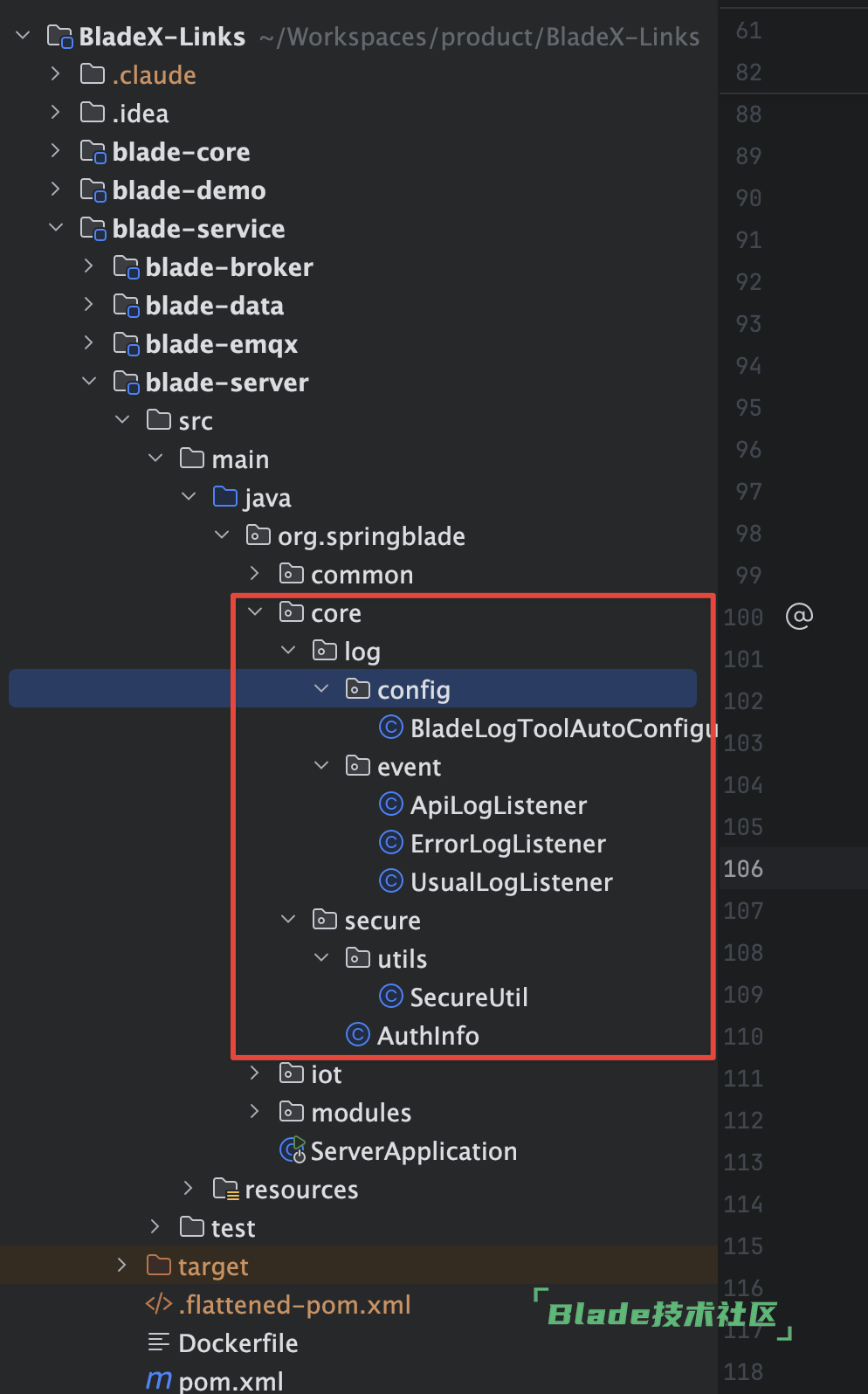Click the Dockerfile file icon
Screen dimensions: 868x1394
pos(159,1342)
